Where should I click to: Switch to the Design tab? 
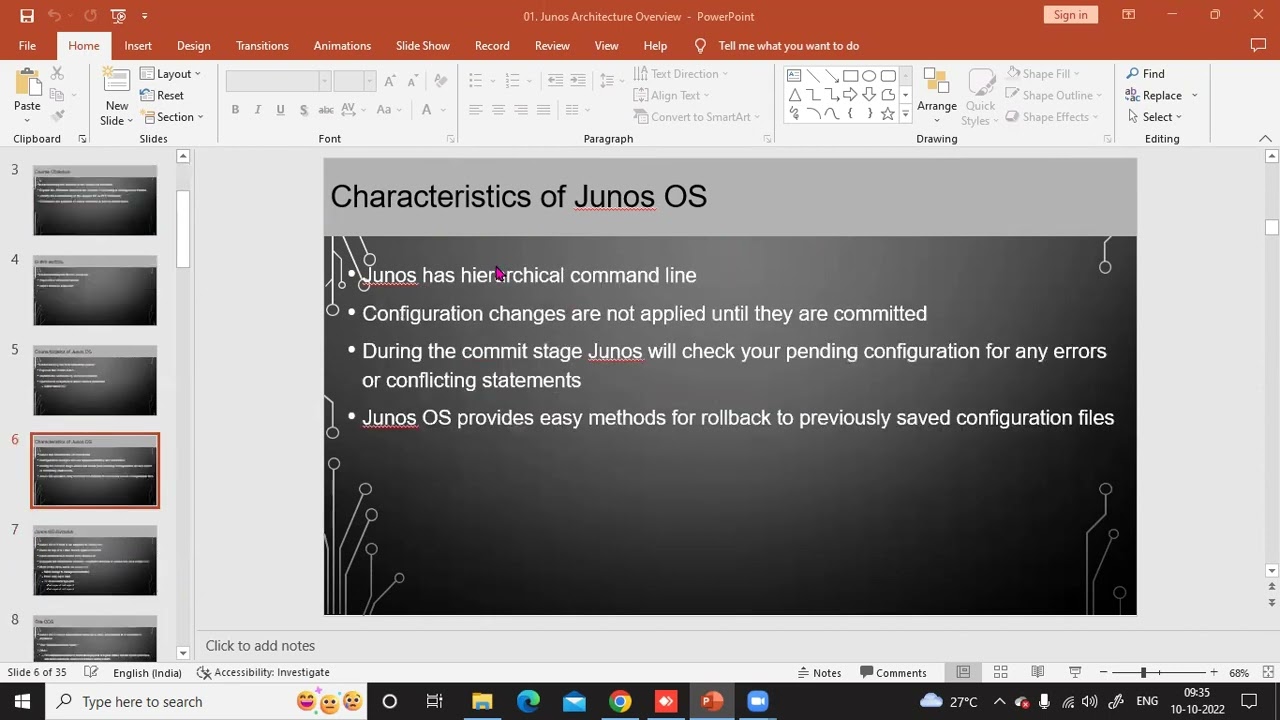[x=193, y=46]
